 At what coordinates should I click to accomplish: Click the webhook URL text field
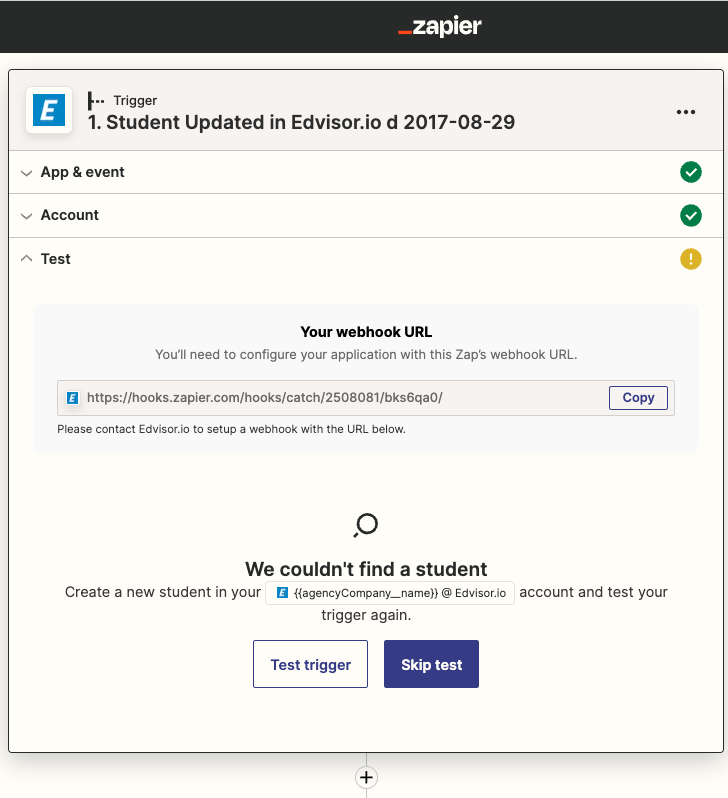[x=366, y=398]
